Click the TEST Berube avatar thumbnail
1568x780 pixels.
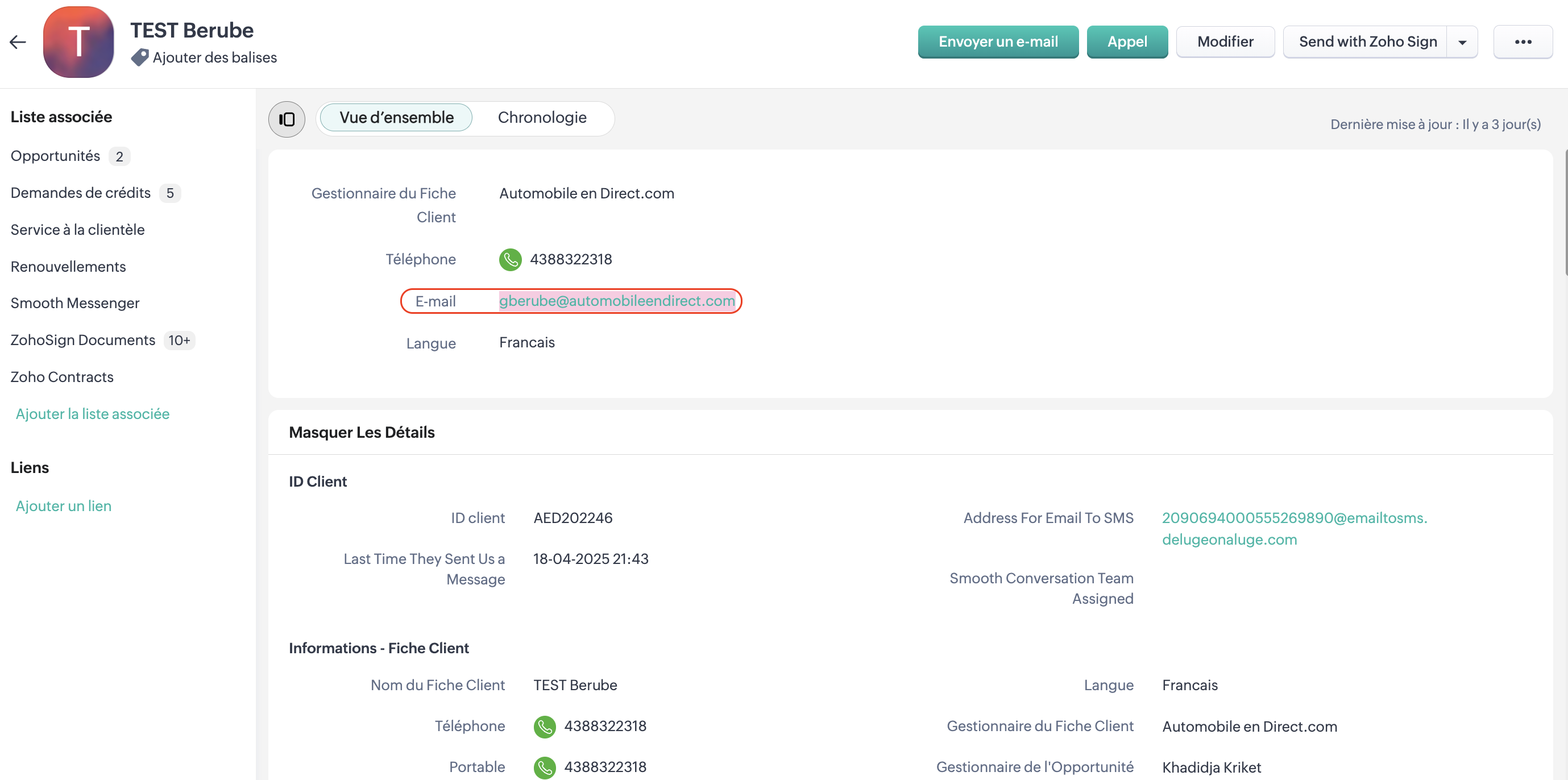pyautogui.click(x=78, y=42)
